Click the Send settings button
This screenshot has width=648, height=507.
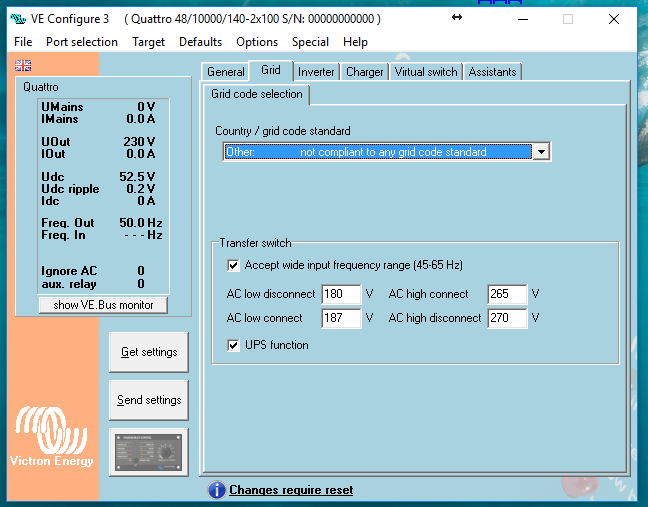pos(149,400)
